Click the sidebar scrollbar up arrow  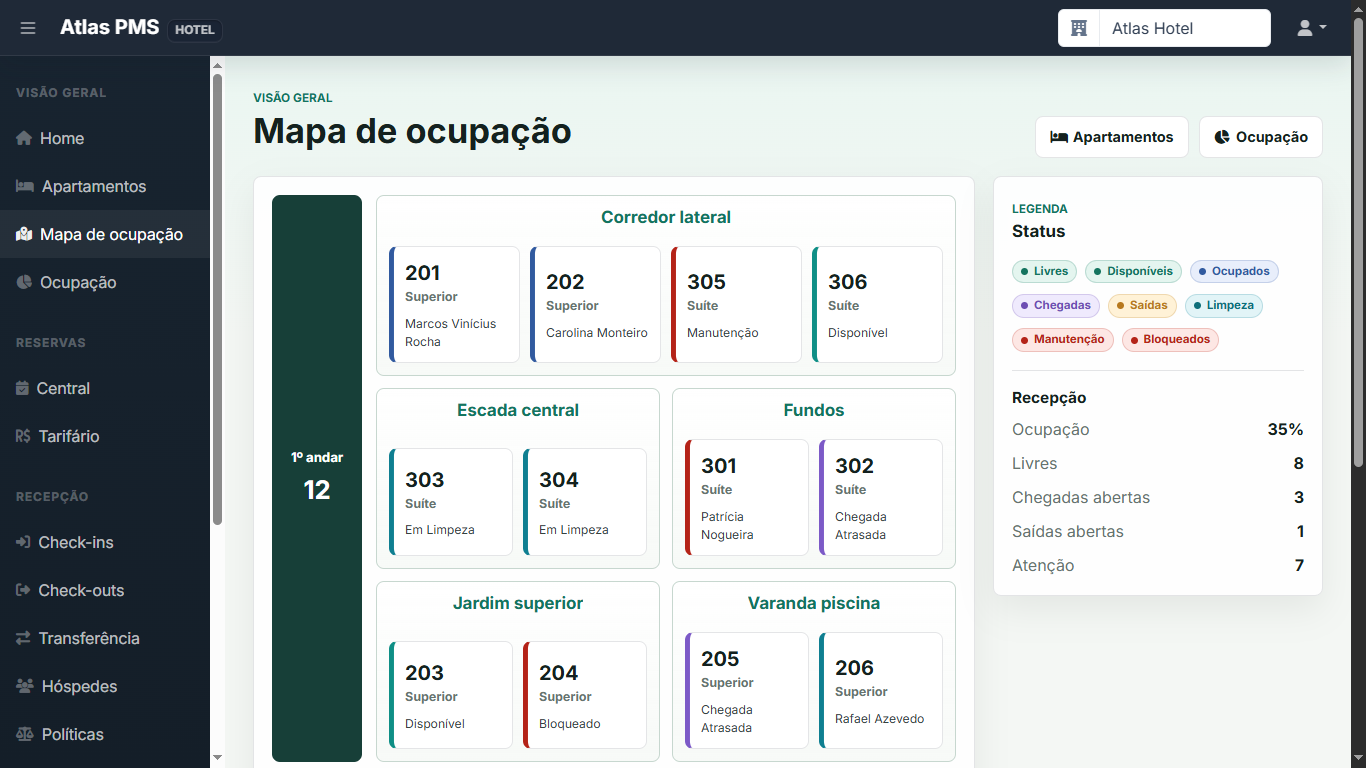click(x=217, y=66)
